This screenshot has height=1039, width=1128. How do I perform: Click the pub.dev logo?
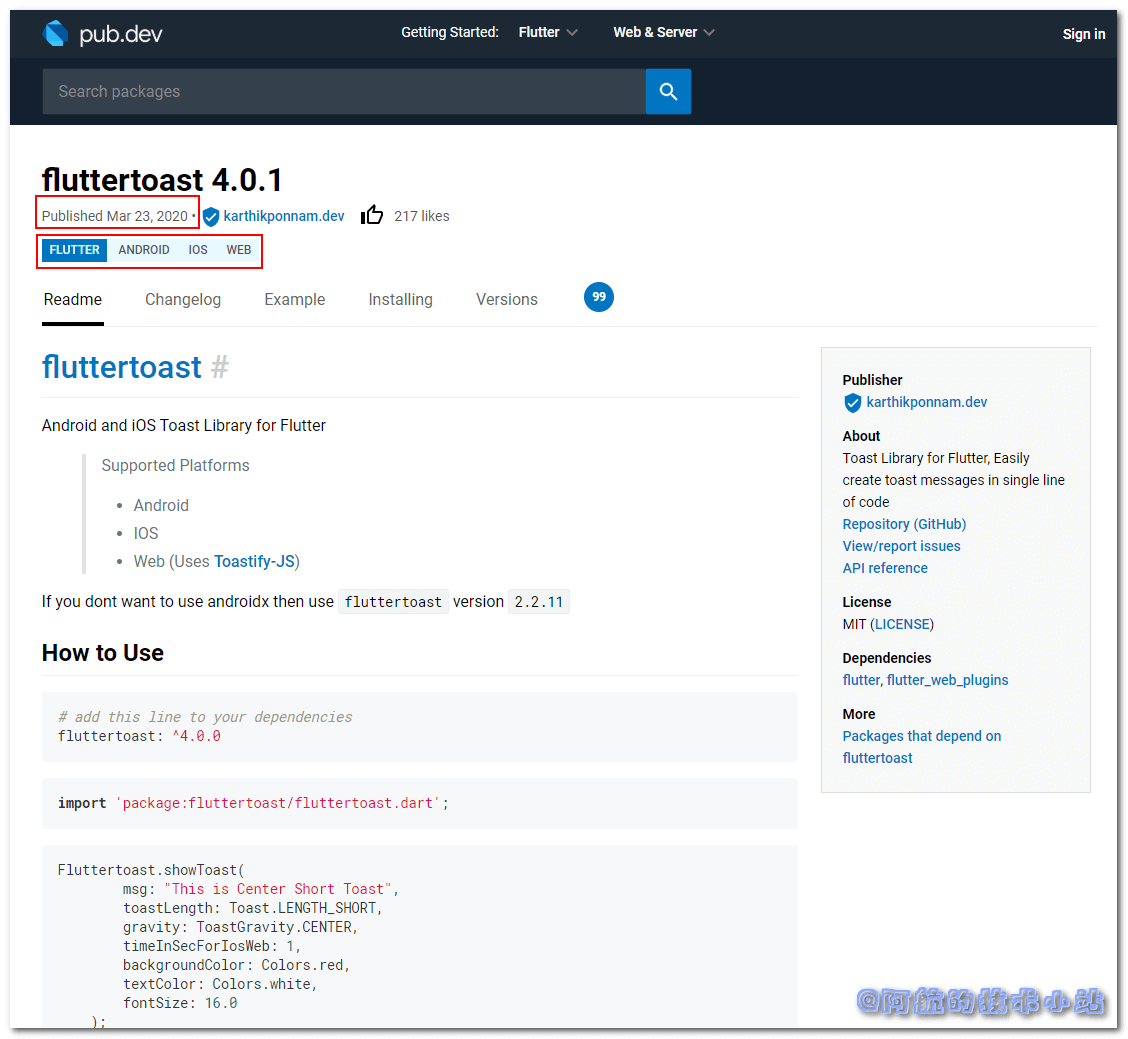102,34
